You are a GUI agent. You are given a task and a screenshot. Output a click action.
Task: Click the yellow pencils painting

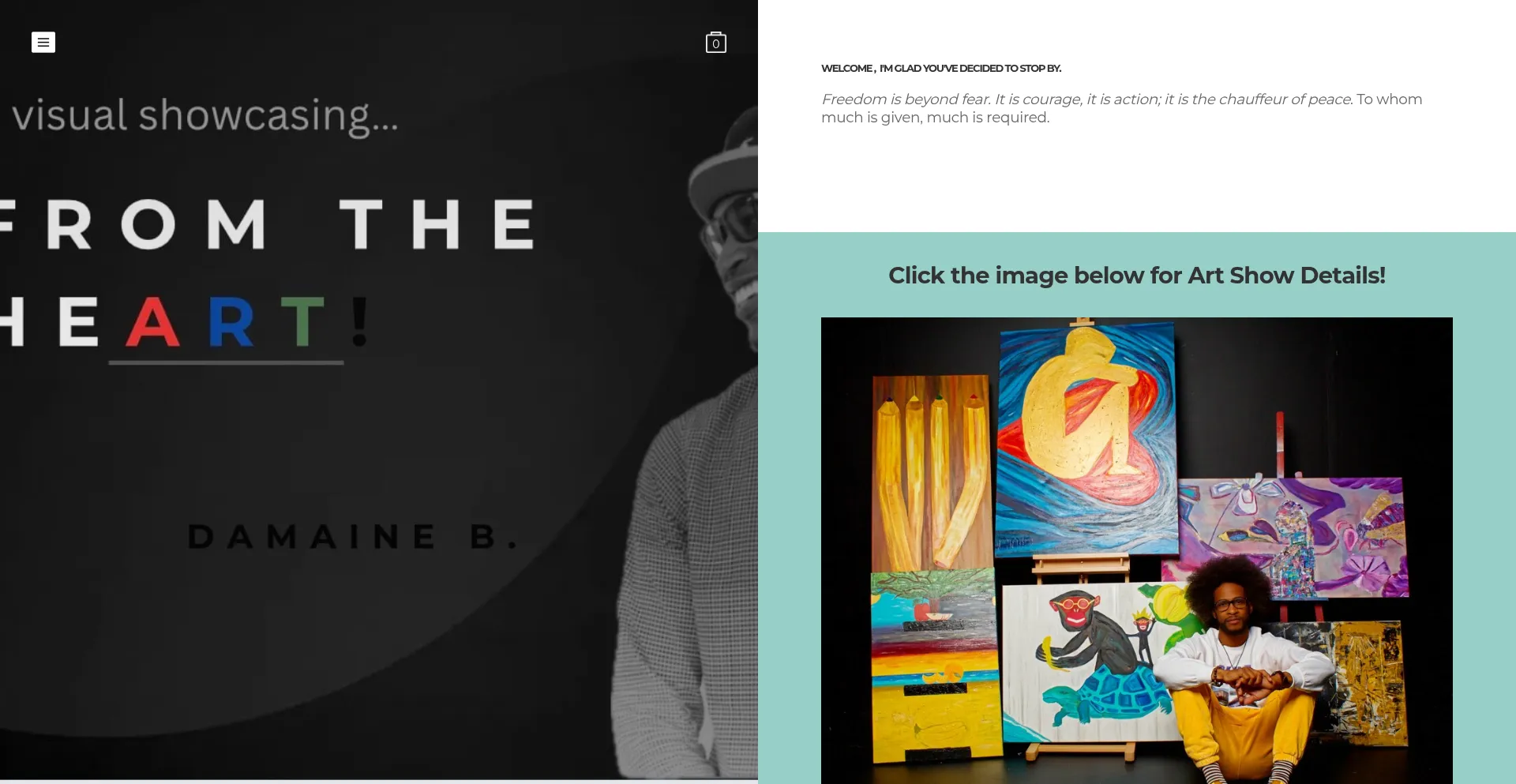[932, 471]
